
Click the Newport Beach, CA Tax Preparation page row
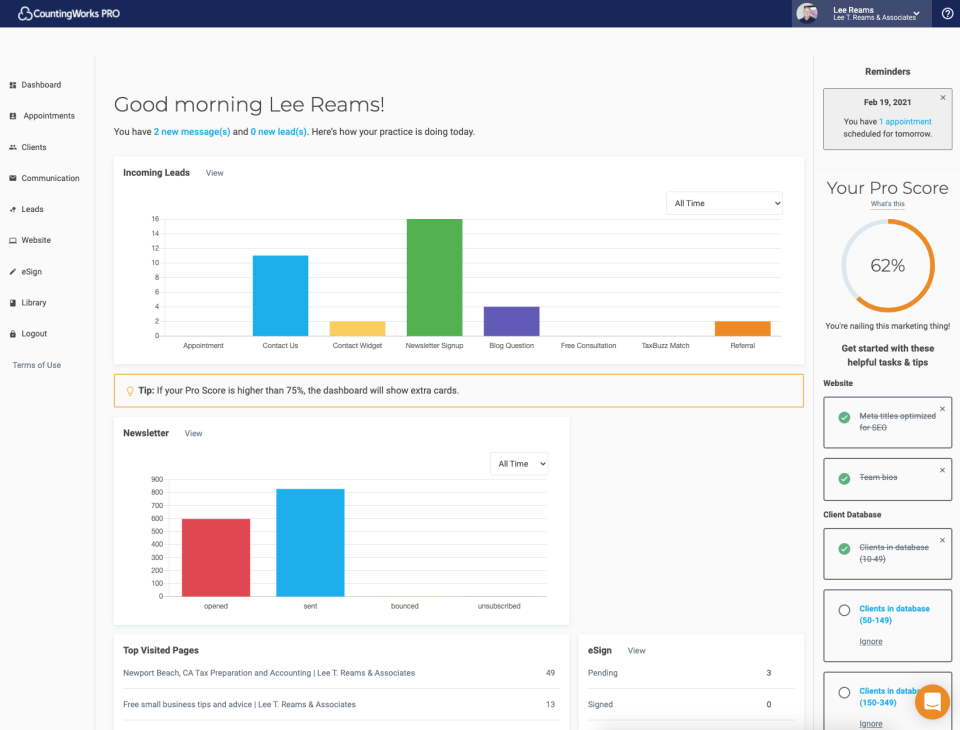point(341,673)
